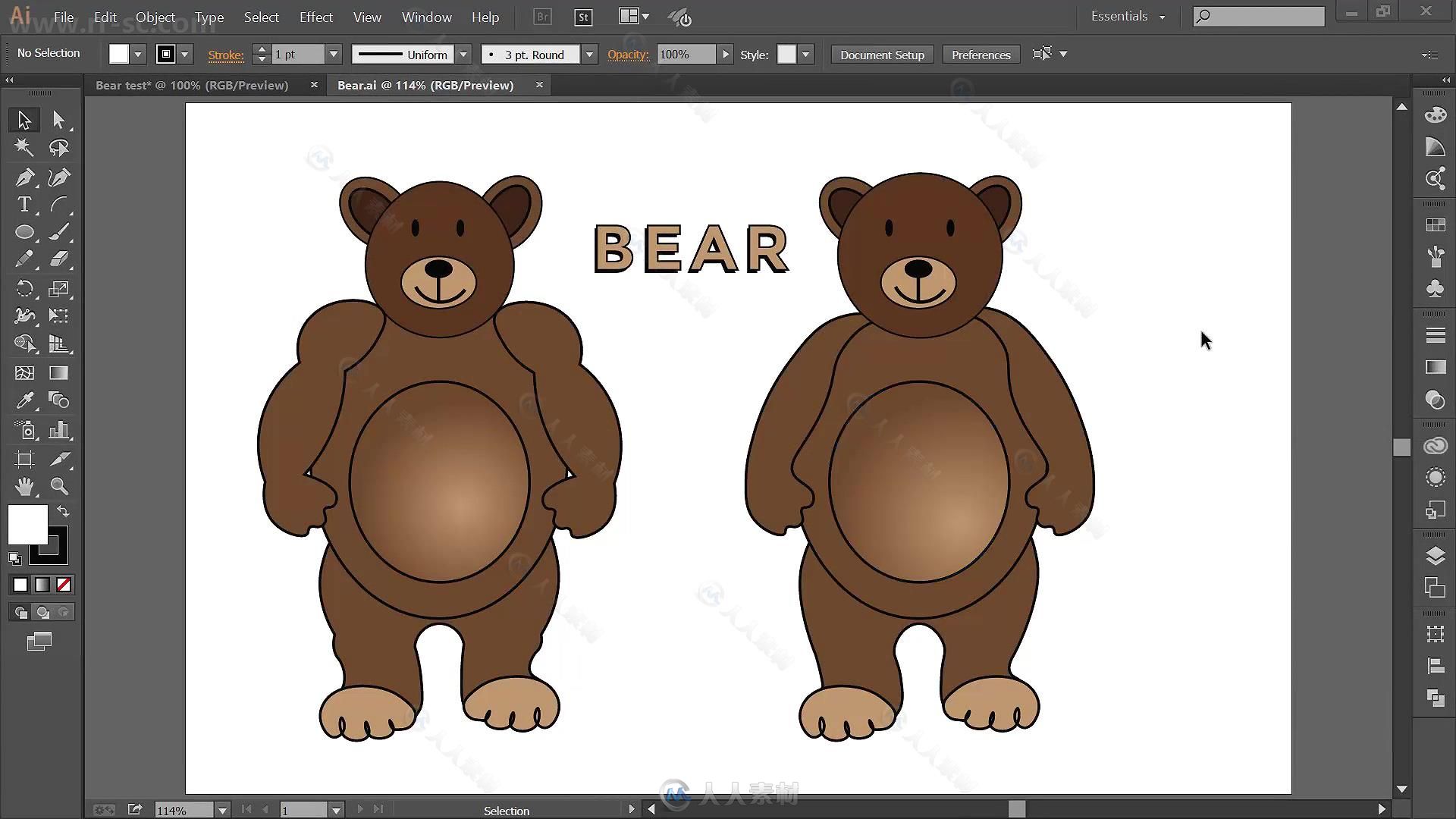Enable Draw Inside mode
Screen dimensions: 1456x819
[64, 612]
